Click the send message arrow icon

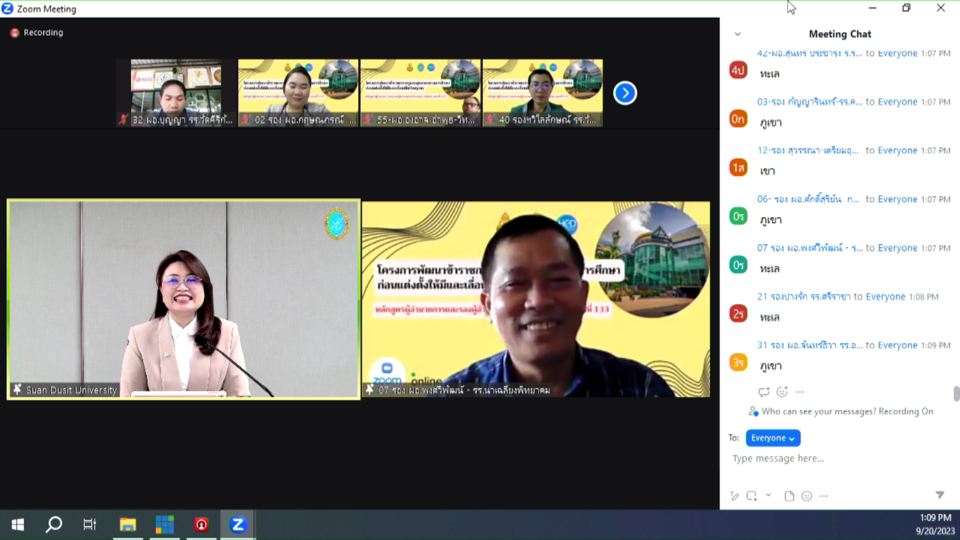coord(940,495)
